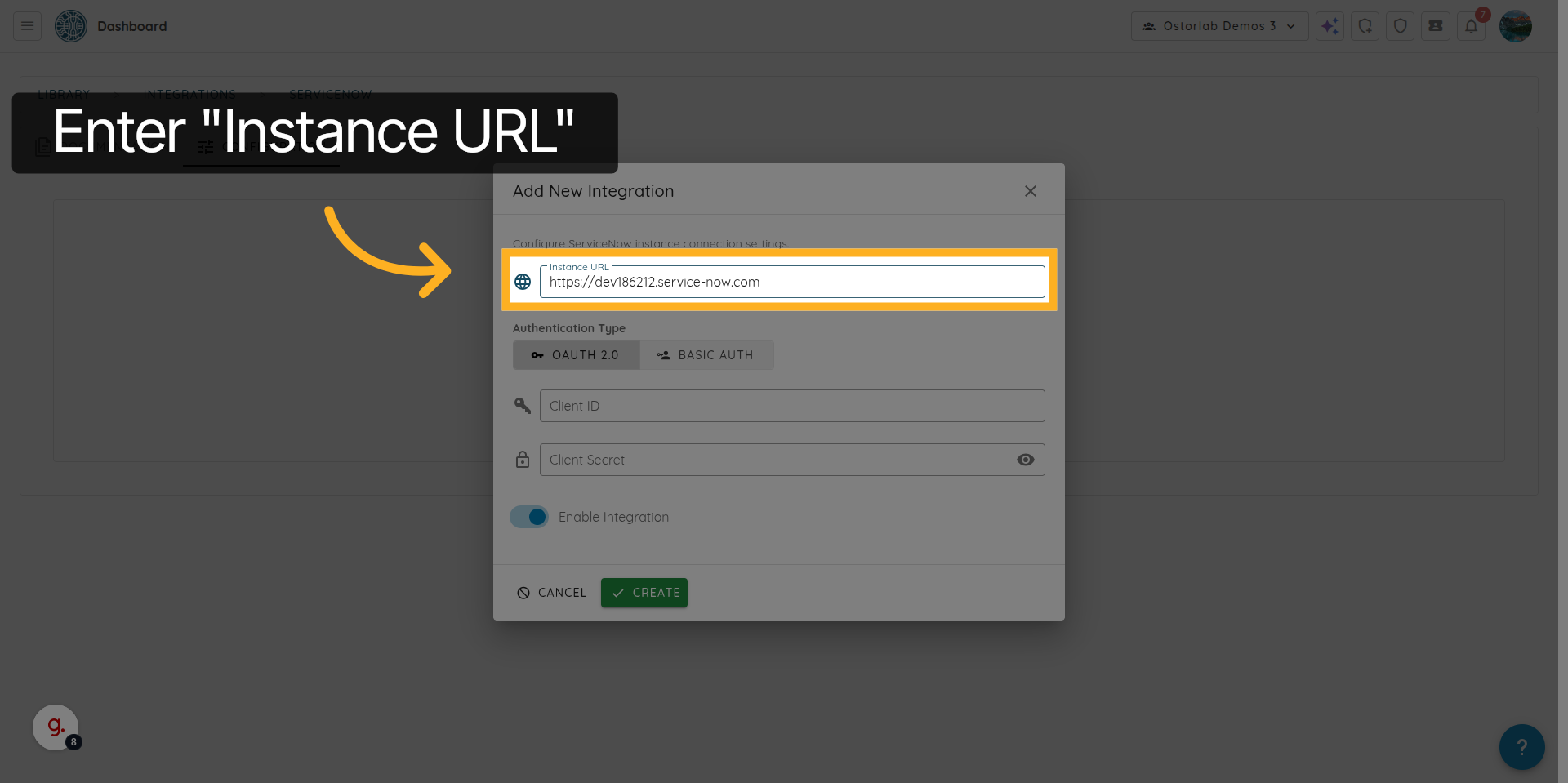
Task: Open the Ostorlab Demos 3 organization dropdown
Action: coord(1219,25)
